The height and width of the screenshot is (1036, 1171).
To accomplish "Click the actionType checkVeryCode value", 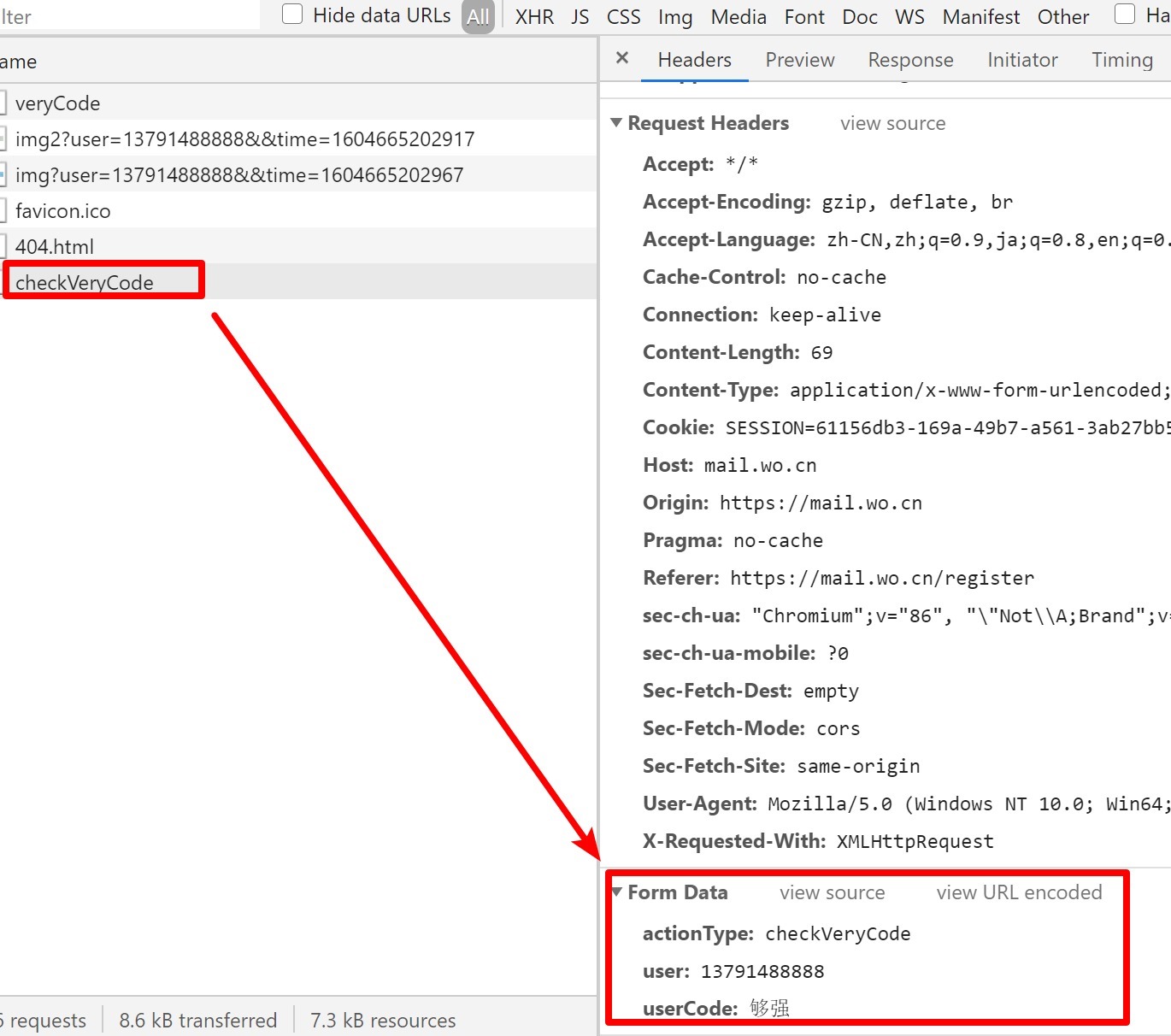I will pos(838,933).
